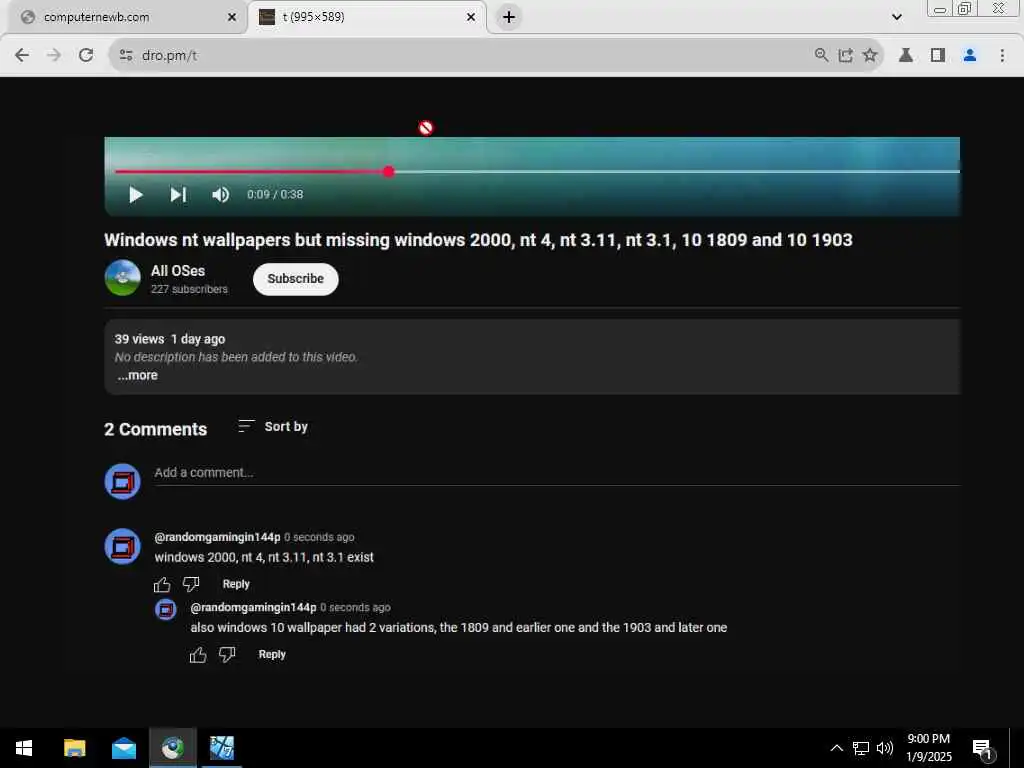Open the Action Center notifications
Image resolution: width=1024 pixels, height=768 pixels.
984,749
